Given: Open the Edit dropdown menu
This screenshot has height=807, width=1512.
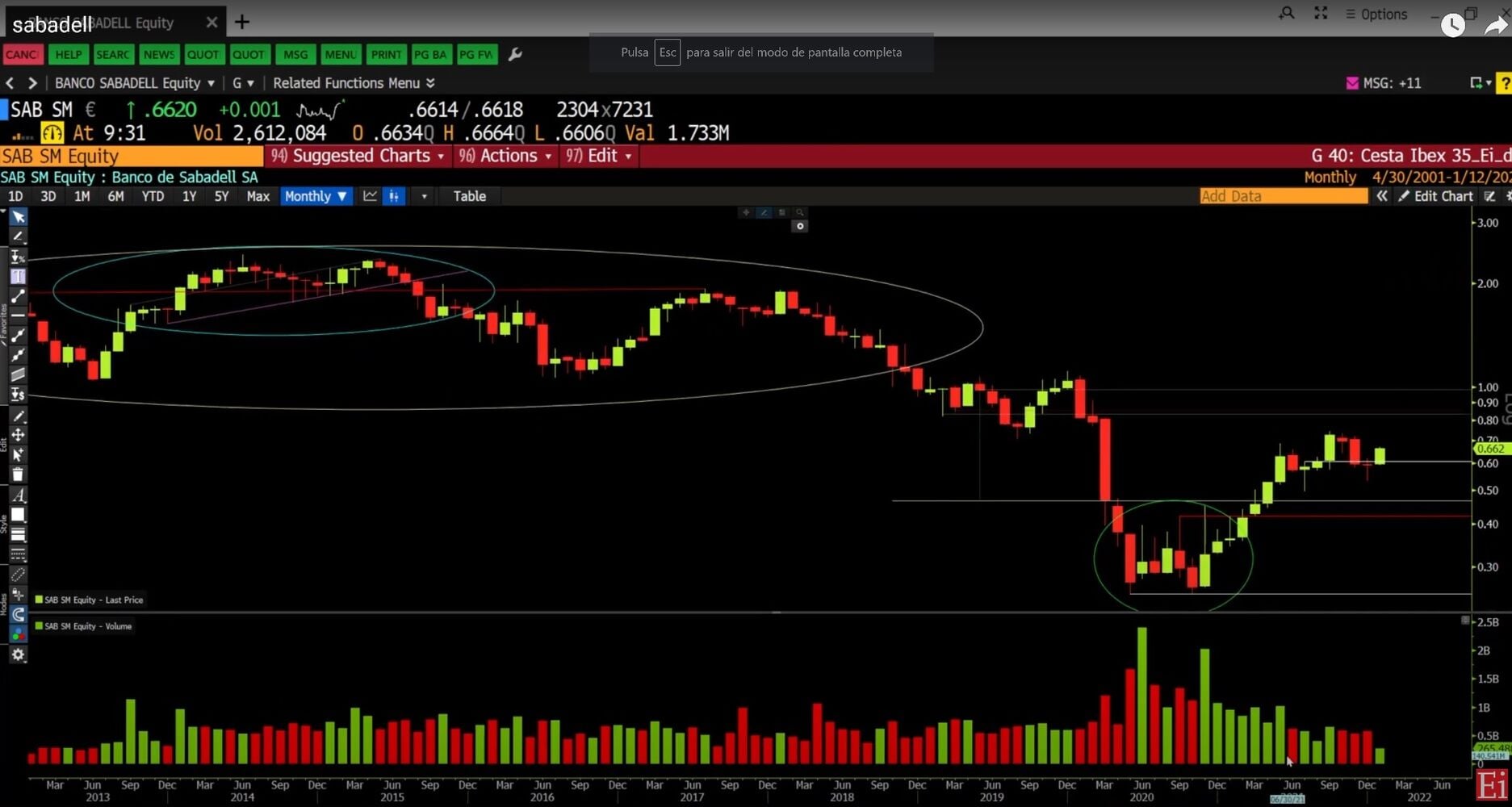Looking at the screenshot, I should coord(599,156).
